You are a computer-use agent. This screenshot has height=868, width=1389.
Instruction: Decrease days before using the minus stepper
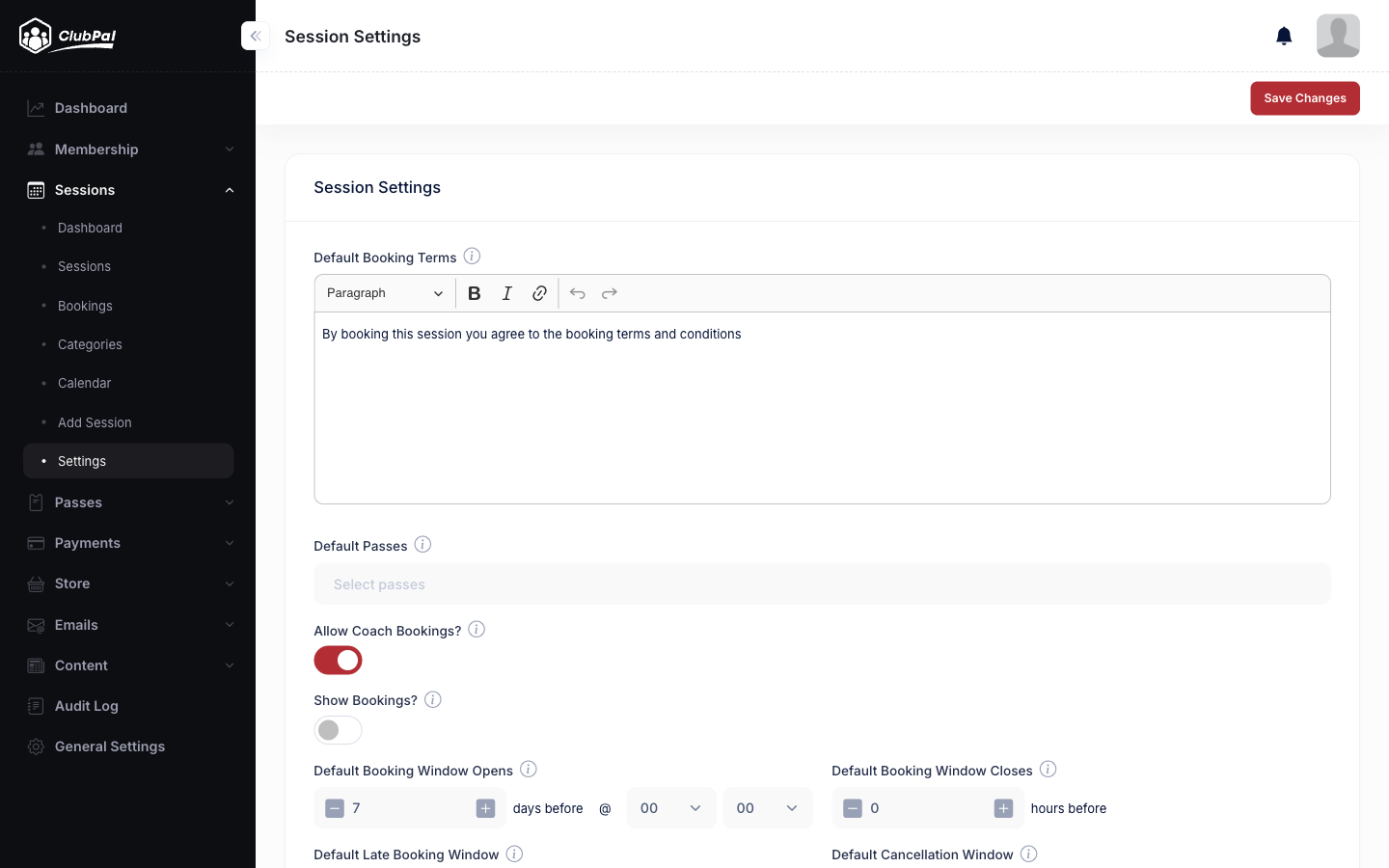coord(335,808)
